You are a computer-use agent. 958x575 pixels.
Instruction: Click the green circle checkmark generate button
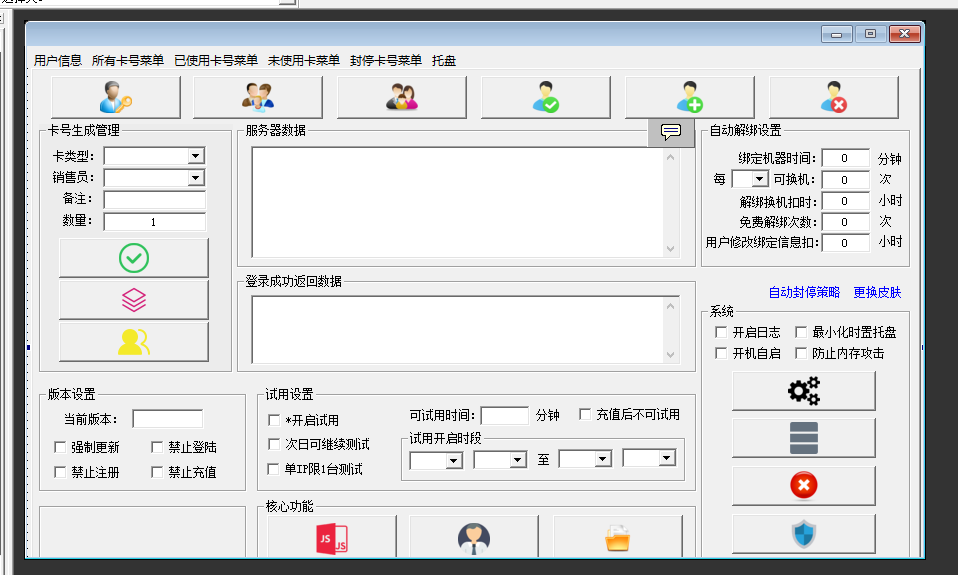click(133, 258)
